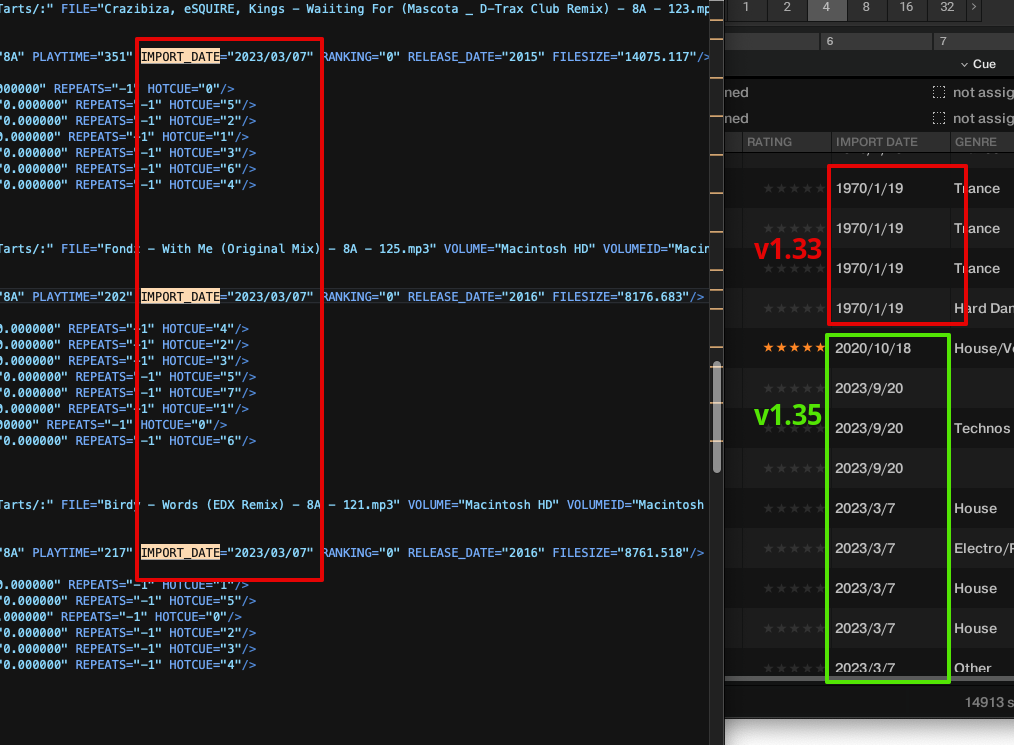The height and width of the screenshot is (745, 1014).
Task: Choose loop size 16
Action: click(x=906, y=8)
